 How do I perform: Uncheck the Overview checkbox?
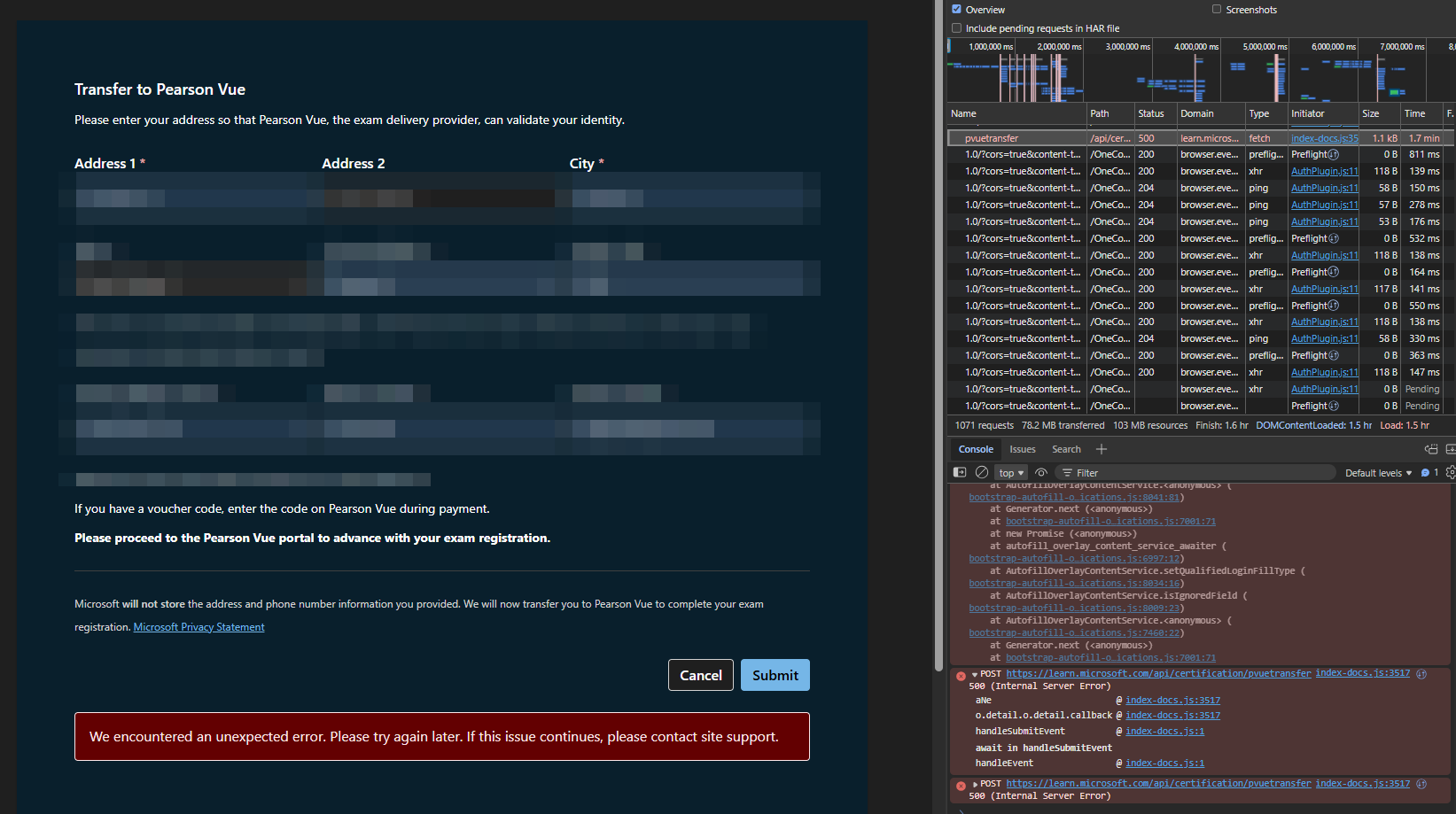(x=956, y=9)
